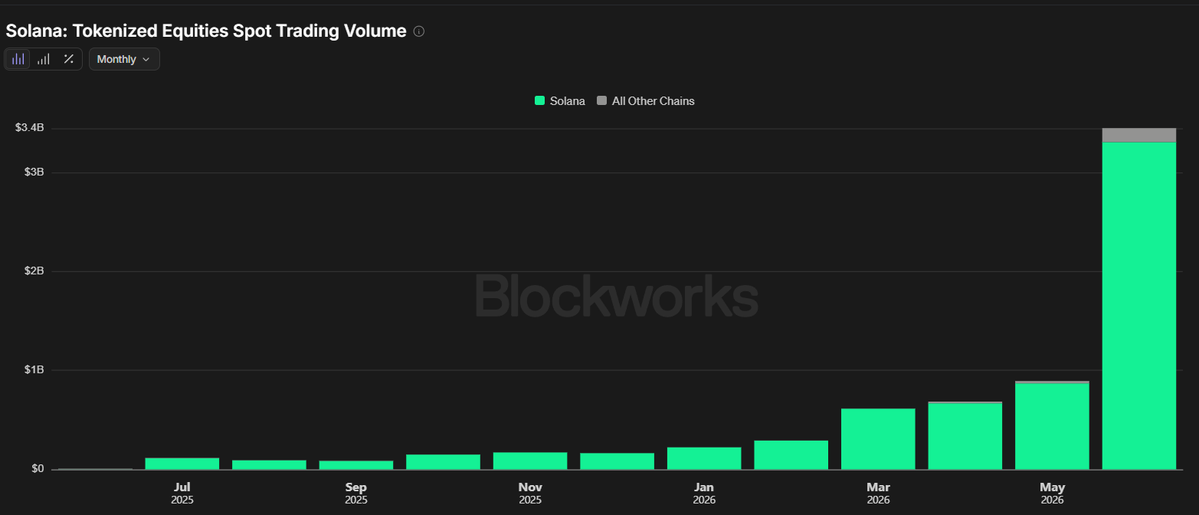1199x515 pixels.
Task: Click the bar above the Jul 2025 label
Action: pos(182,464)
